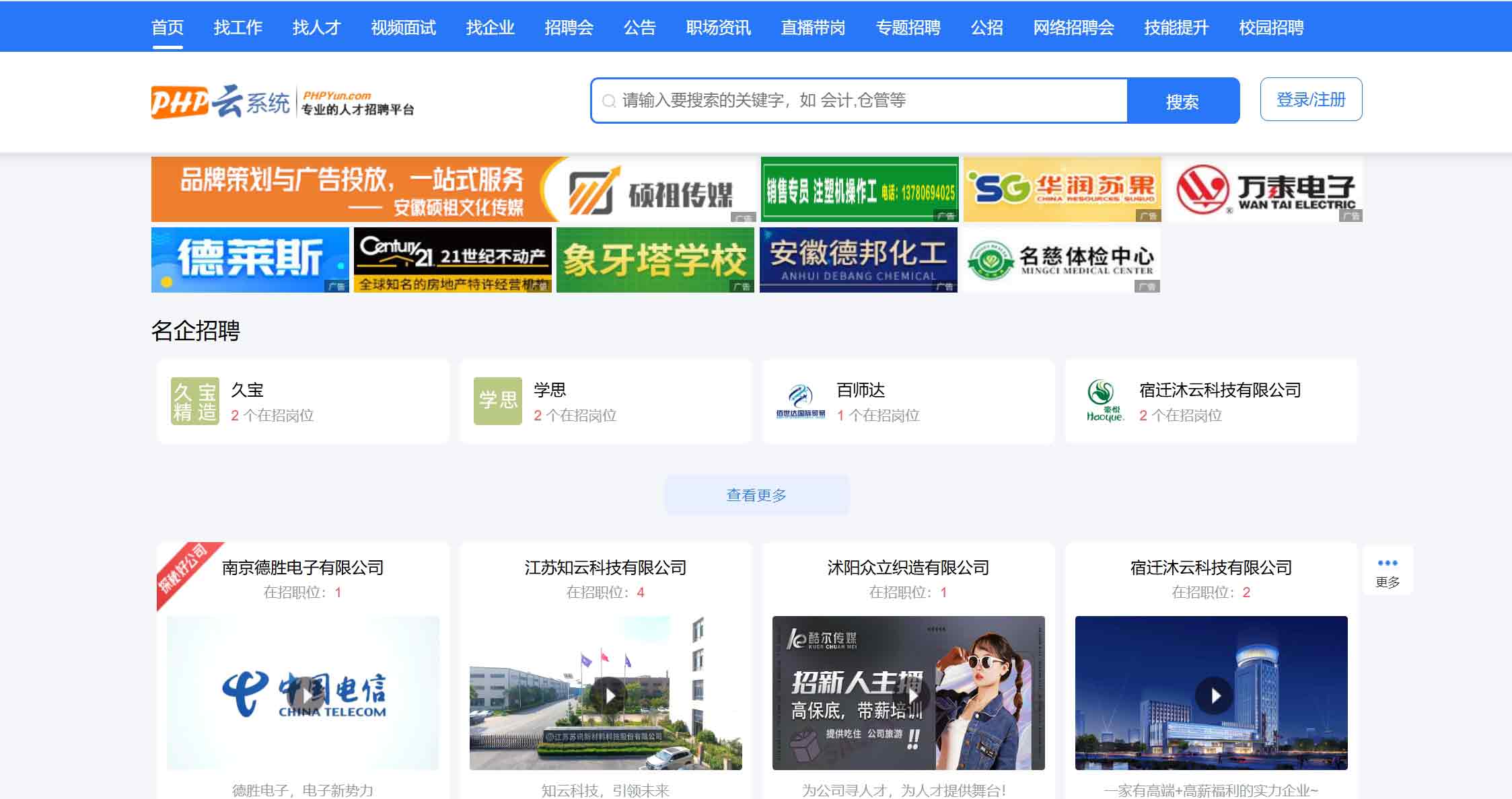Open the 万泰电子 ad banner

pyautogui.click(x=1265, y=189)
